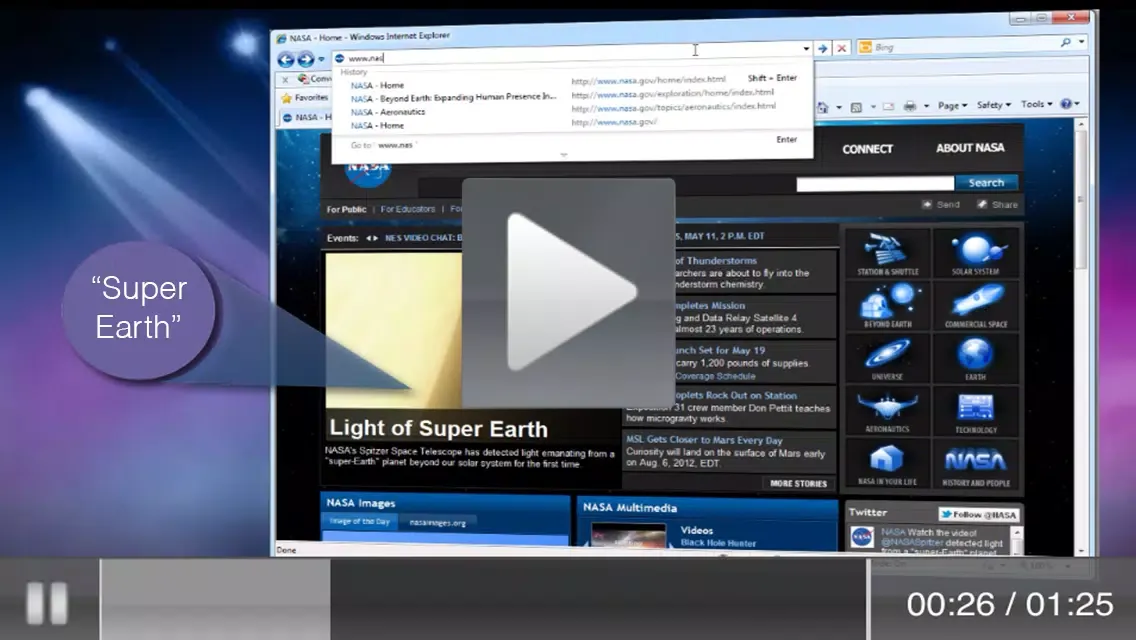Image resolution: width=1136 pixels, height=640 pixels.
Task: Click the address bar showing www.nas
Action: coord(565,54)
